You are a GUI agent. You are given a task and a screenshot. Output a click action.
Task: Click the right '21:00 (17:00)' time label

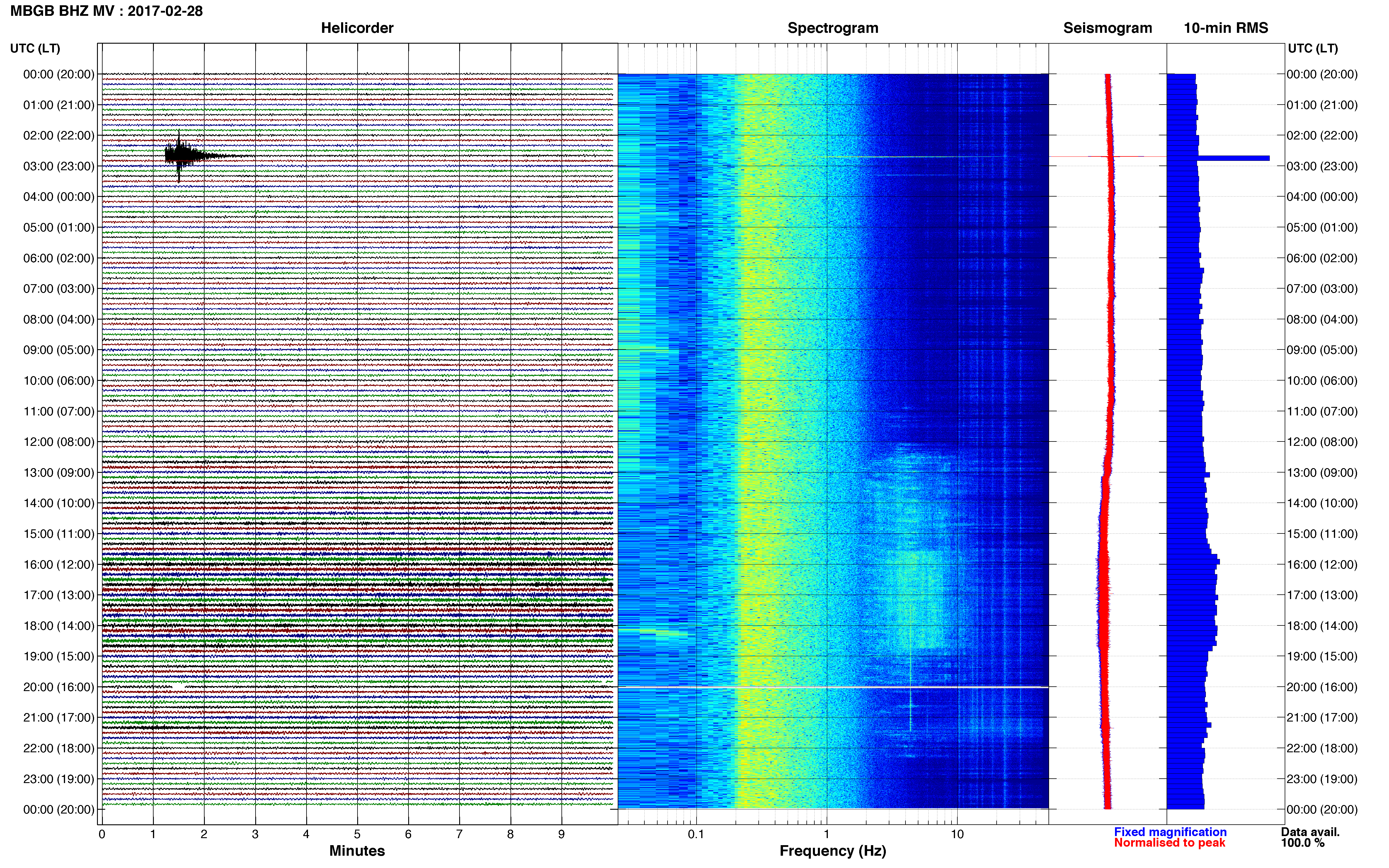point(1322,718)
